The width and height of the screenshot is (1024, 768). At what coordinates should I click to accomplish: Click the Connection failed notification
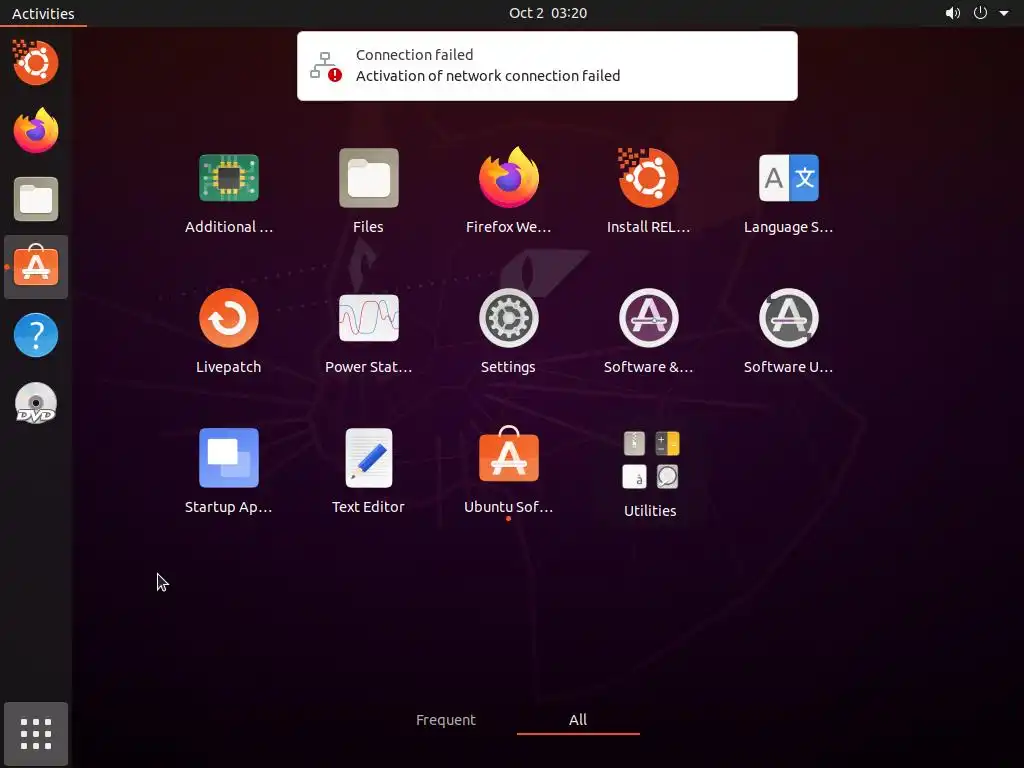point(547,66)
